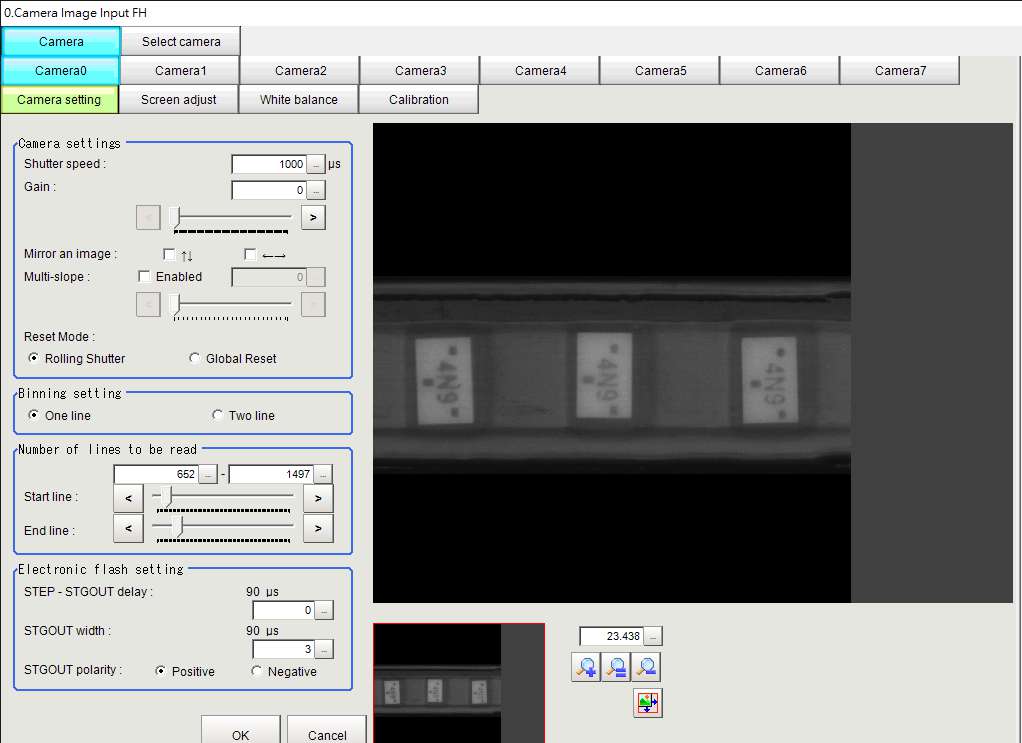Image resolution: width=1022 pixels, height=743 pixels.
Task: Click Cancel to discard changes
Action: pyautogui.click(x=326, y=733)
